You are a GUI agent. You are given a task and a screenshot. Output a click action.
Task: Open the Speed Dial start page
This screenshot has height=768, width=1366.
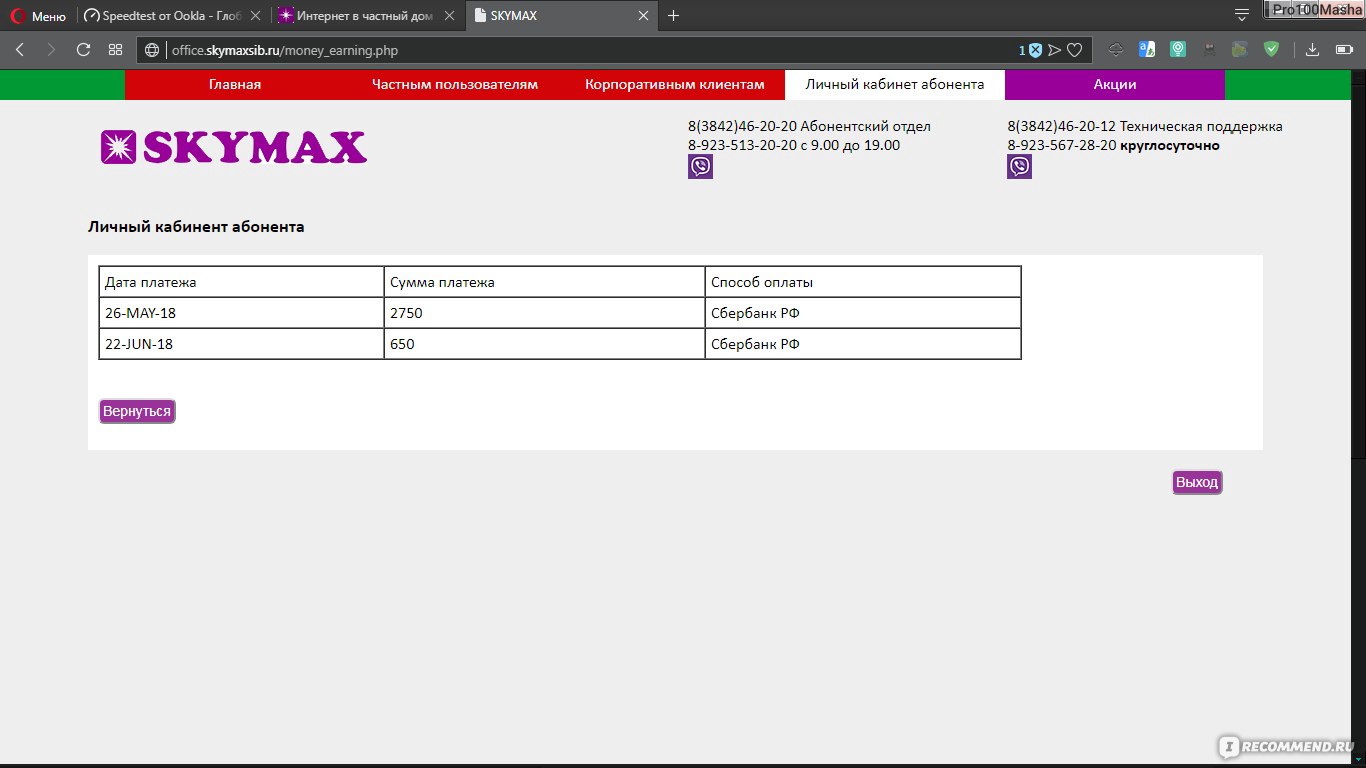point(115,50)
